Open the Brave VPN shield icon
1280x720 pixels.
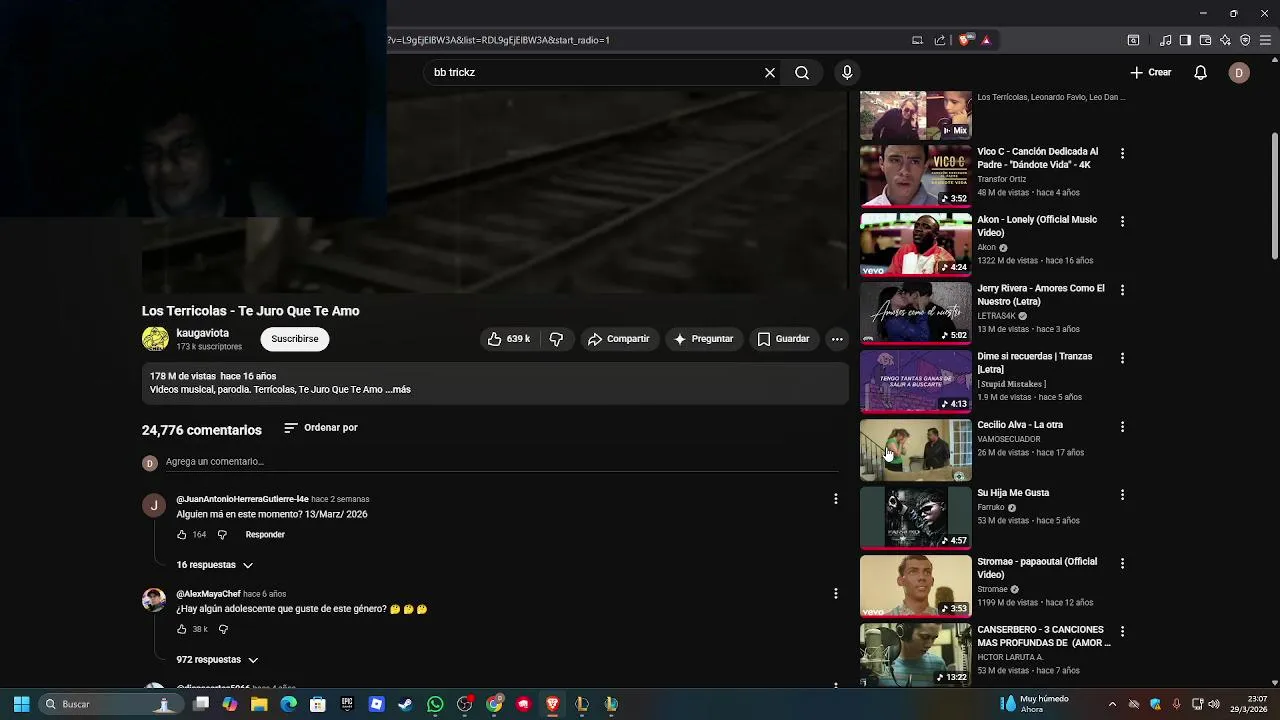(1245, 40)
